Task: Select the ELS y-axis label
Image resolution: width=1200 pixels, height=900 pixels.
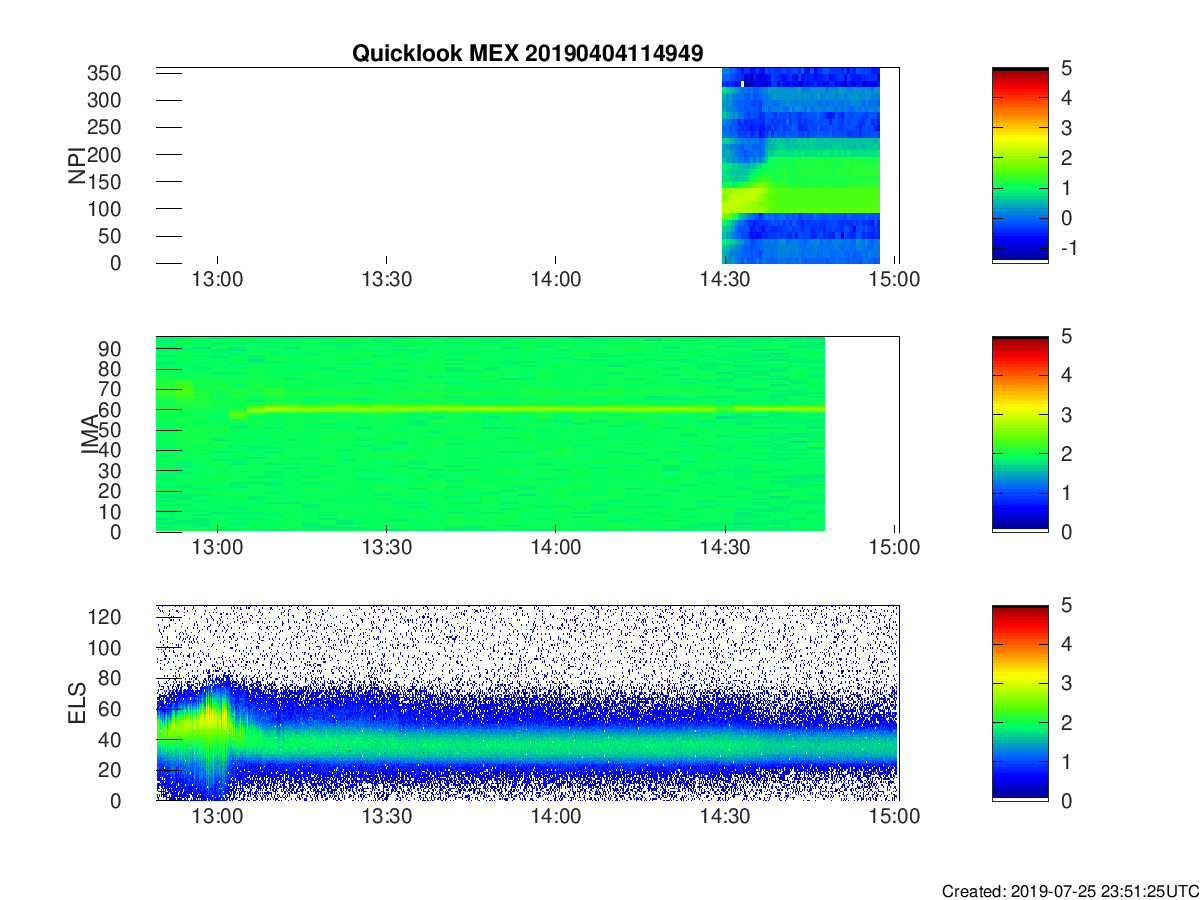Action: coord(78,703)
